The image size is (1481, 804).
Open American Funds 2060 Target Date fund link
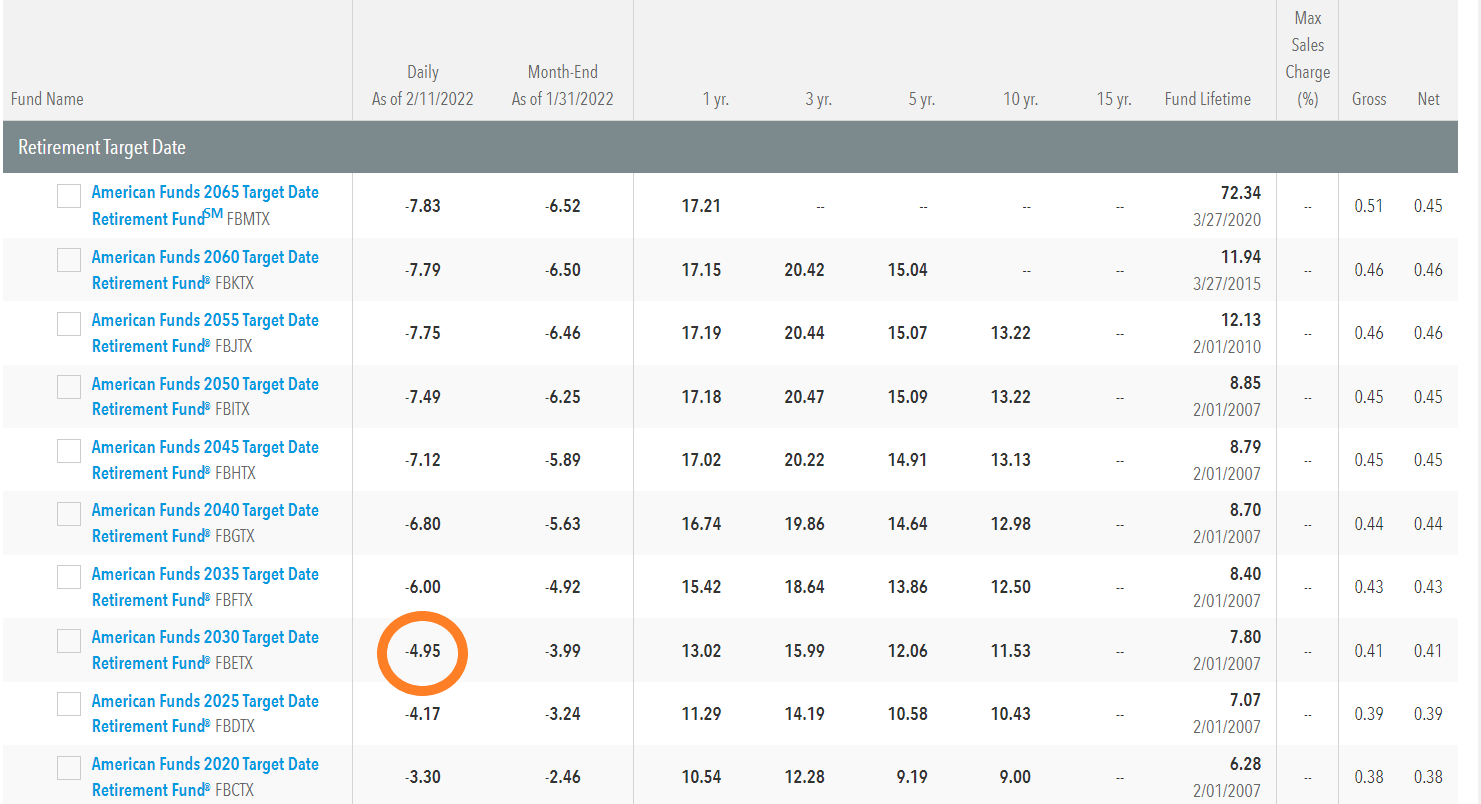coord(205,270)
